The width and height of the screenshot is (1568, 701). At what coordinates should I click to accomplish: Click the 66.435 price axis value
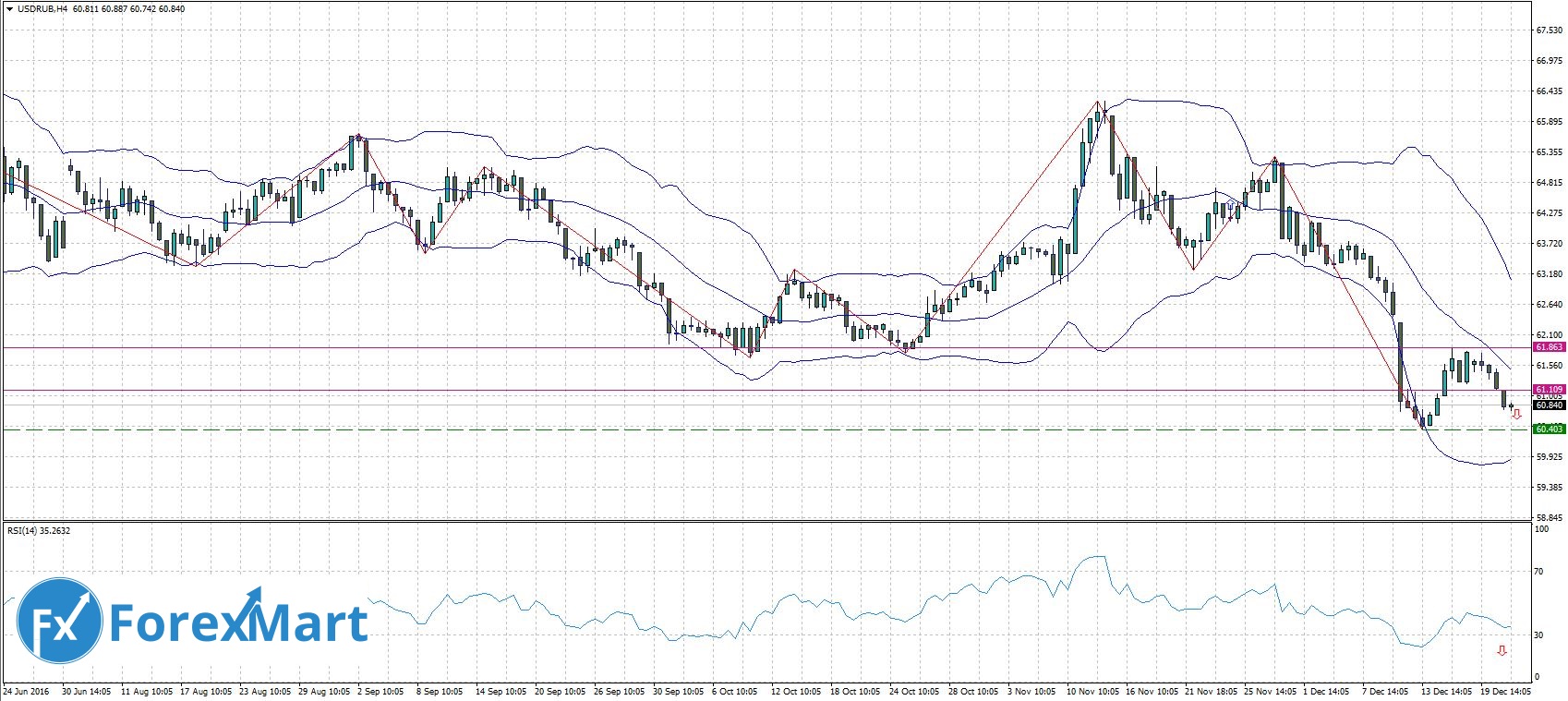click(x=1549, y=91)
